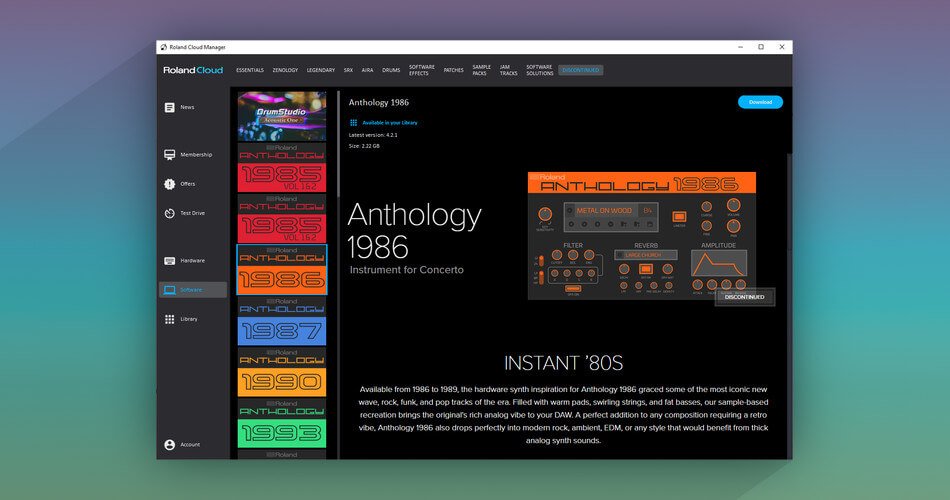Image resolution: width=950 pixels, height=500 pixels.
Task: Open the Account profile icon
Action: click(x=170, y=445)
